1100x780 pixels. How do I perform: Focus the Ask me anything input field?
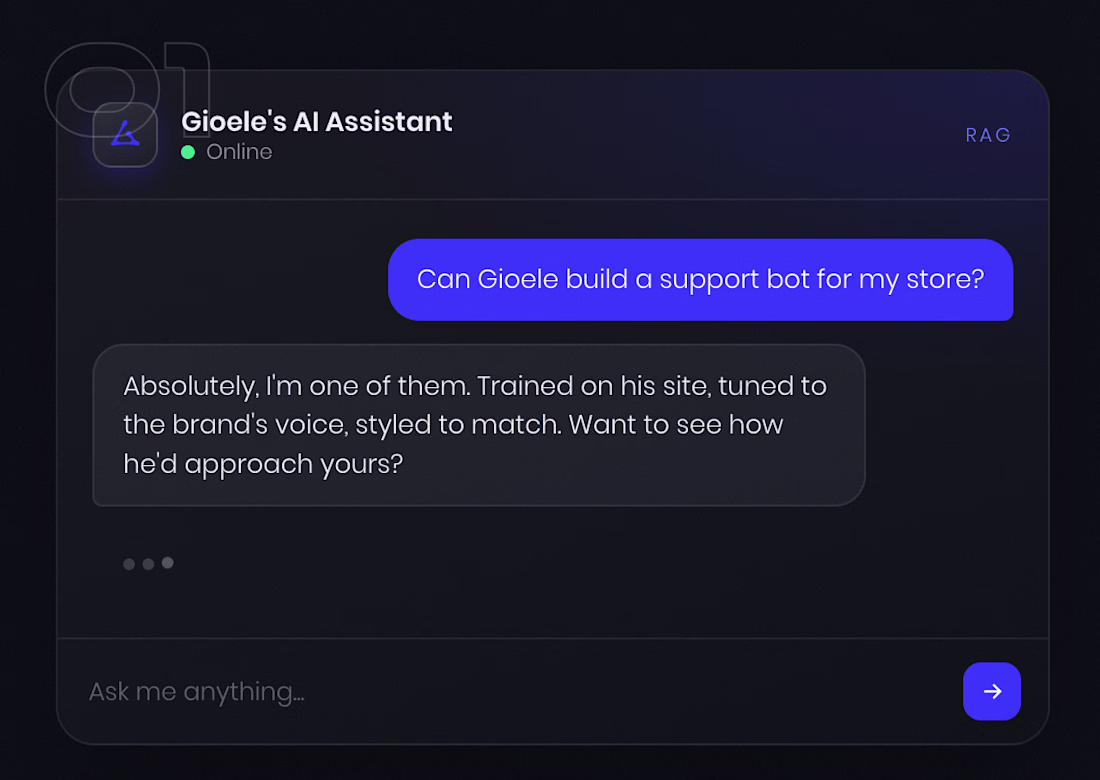(x=519, y=692)
